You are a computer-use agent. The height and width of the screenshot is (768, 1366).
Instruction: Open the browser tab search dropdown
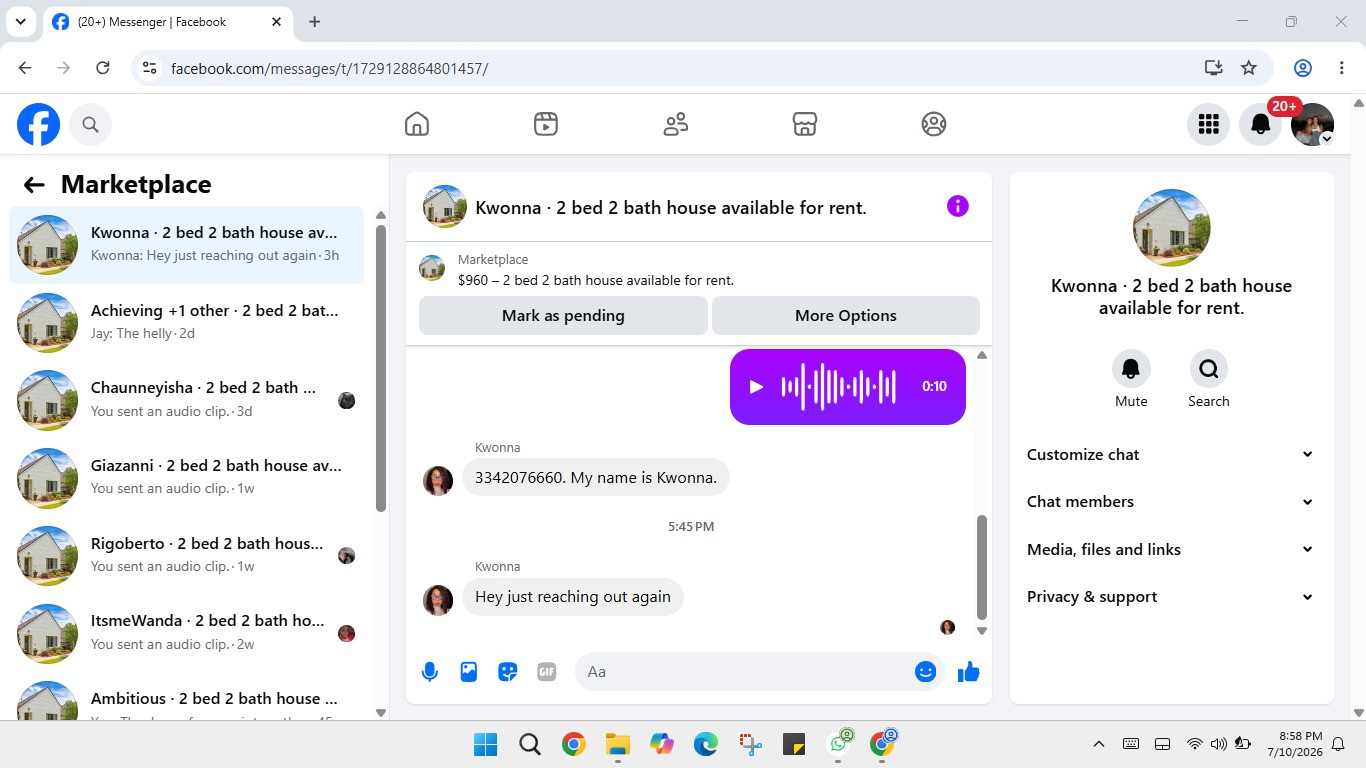click(x=20, y=21)
